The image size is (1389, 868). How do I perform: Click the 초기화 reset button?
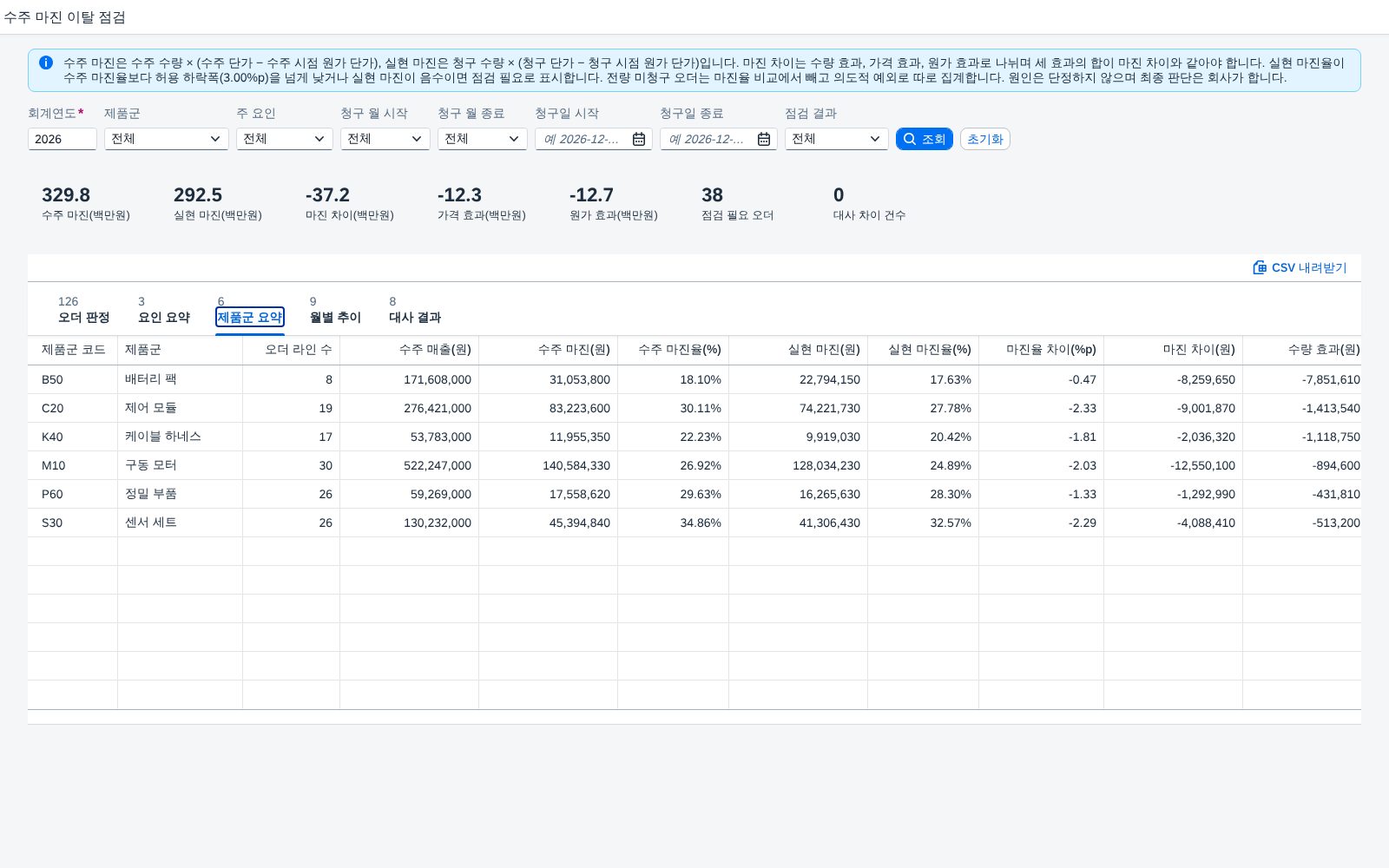point(985,139)
